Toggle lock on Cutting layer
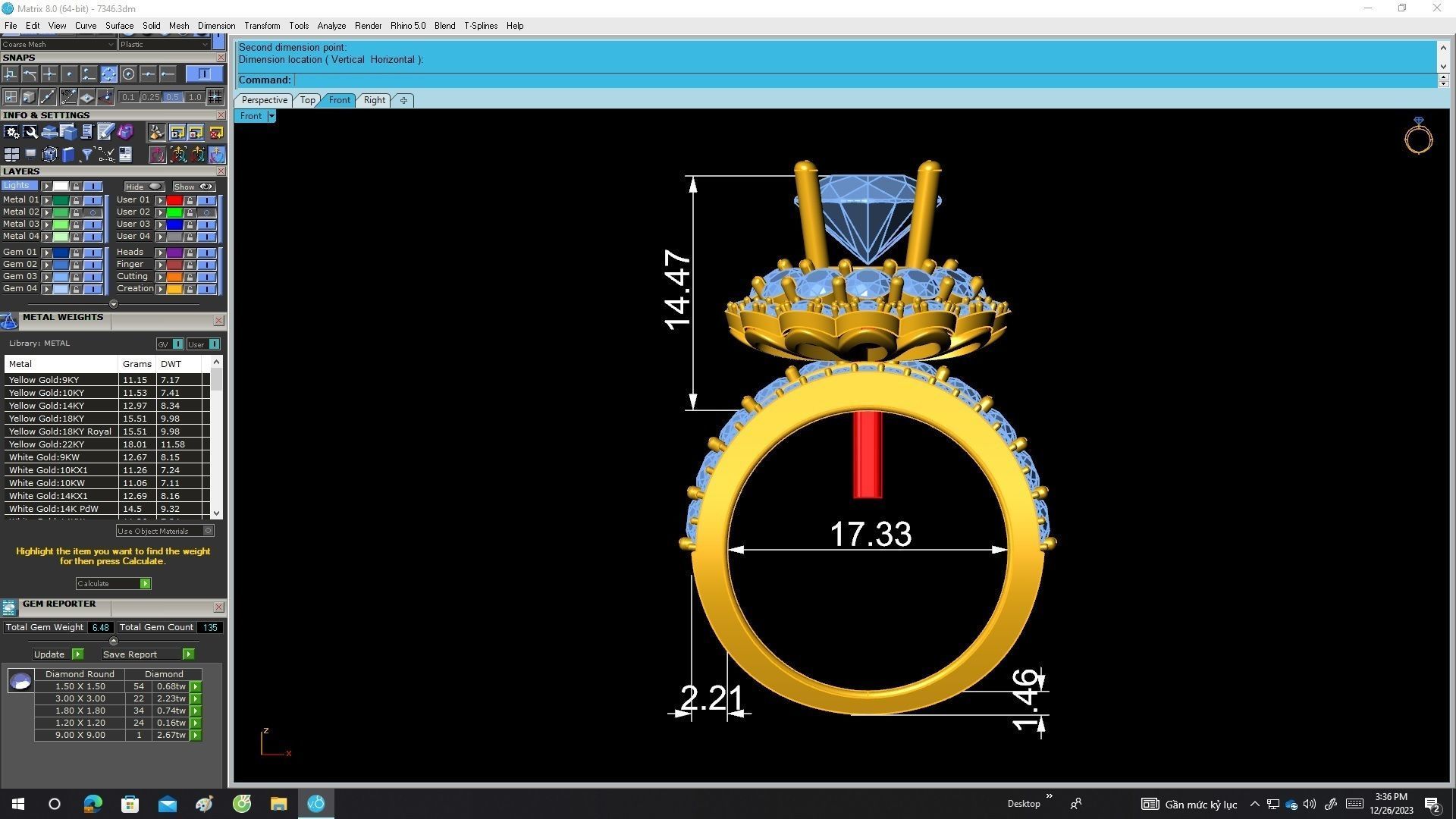1456x819 pixels. pyautogui.click(x=190, y=277)
